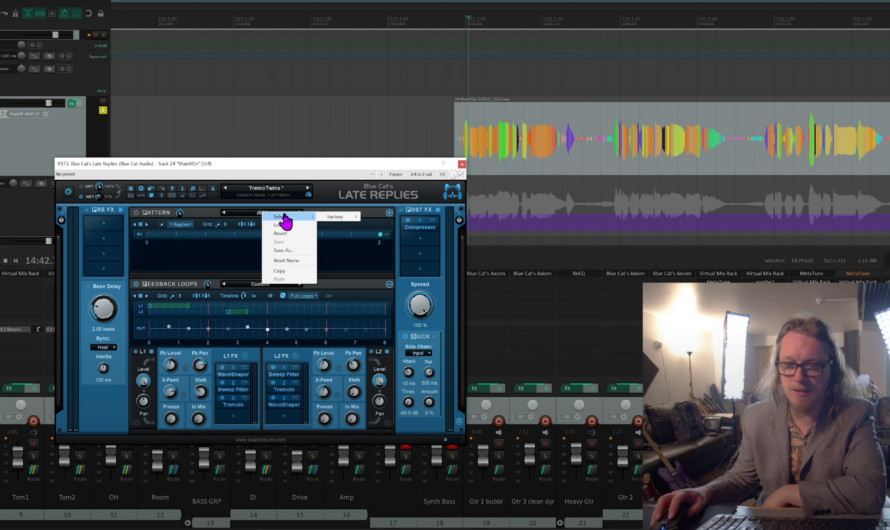
Task: Choose Reset Name in the context menu
Action: pyautogui.click(x=286, y=260)
